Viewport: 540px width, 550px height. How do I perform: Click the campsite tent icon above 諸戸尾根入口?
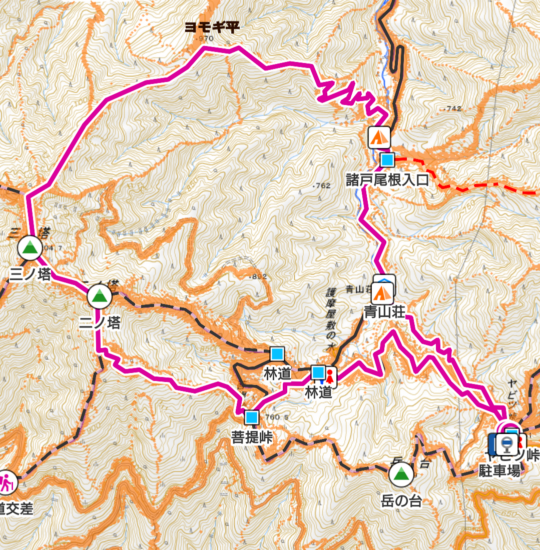pyautogui.click(x=379, y=138)
